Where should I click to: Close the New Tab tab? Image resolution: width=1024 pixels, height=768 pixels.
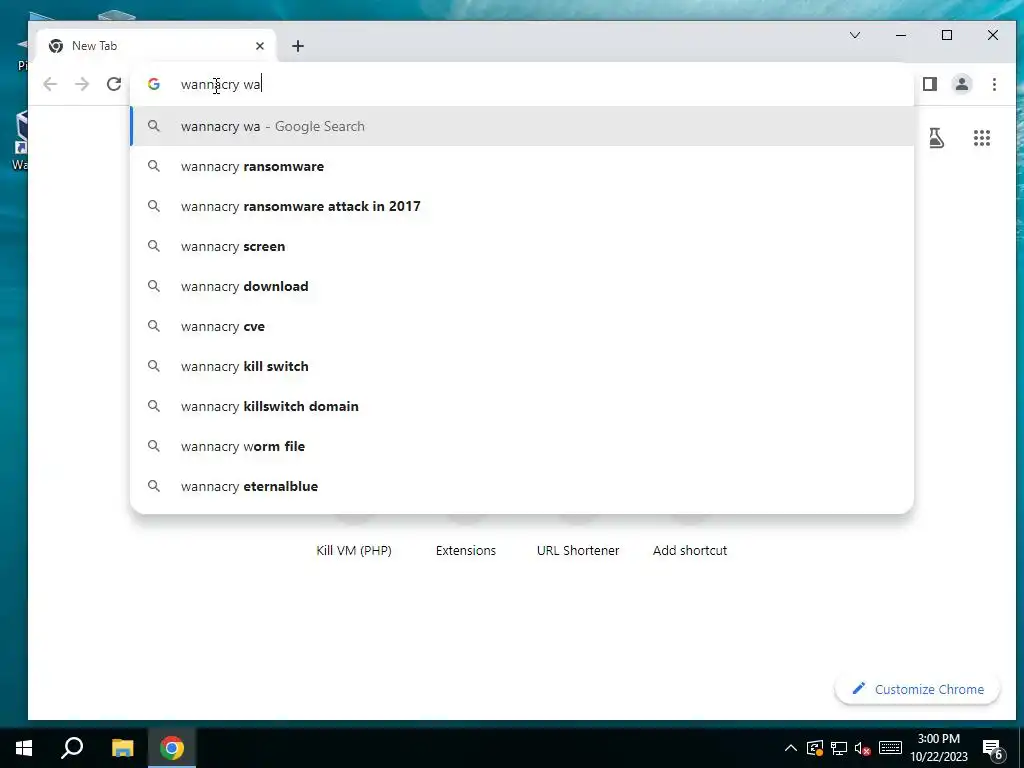pos(260,46)
